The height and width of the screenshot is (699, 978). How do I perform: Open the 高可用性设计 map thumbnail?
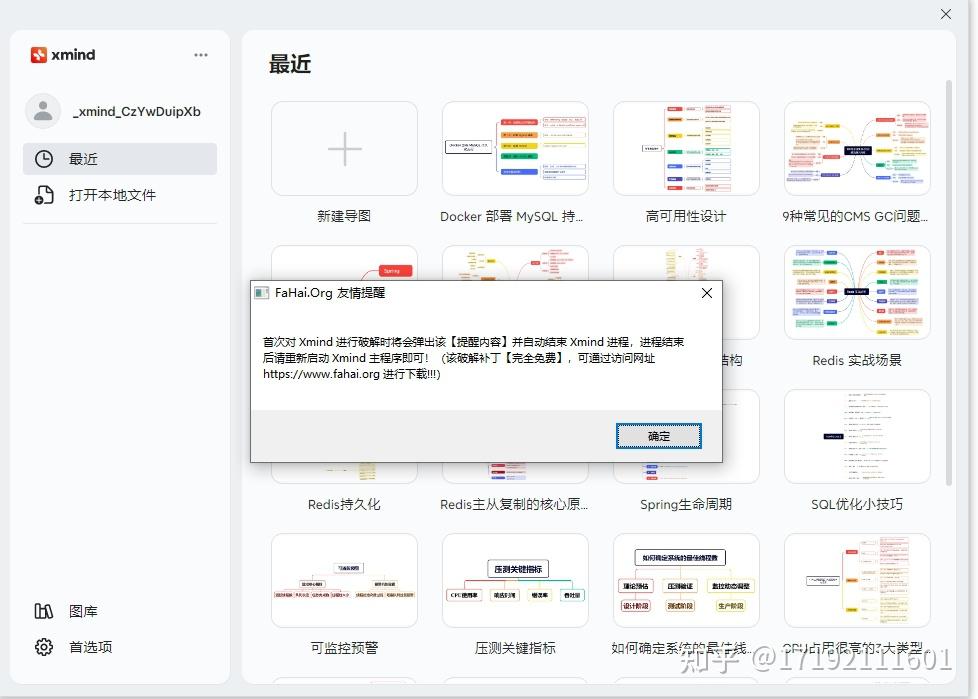pos(686,148)
